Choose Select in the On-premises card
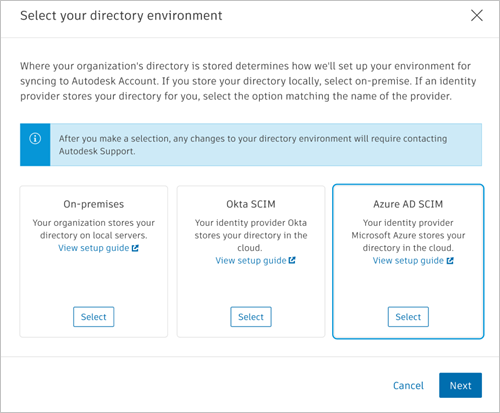The height and width of the screenshot is (413, 500). tap(94, 317)
